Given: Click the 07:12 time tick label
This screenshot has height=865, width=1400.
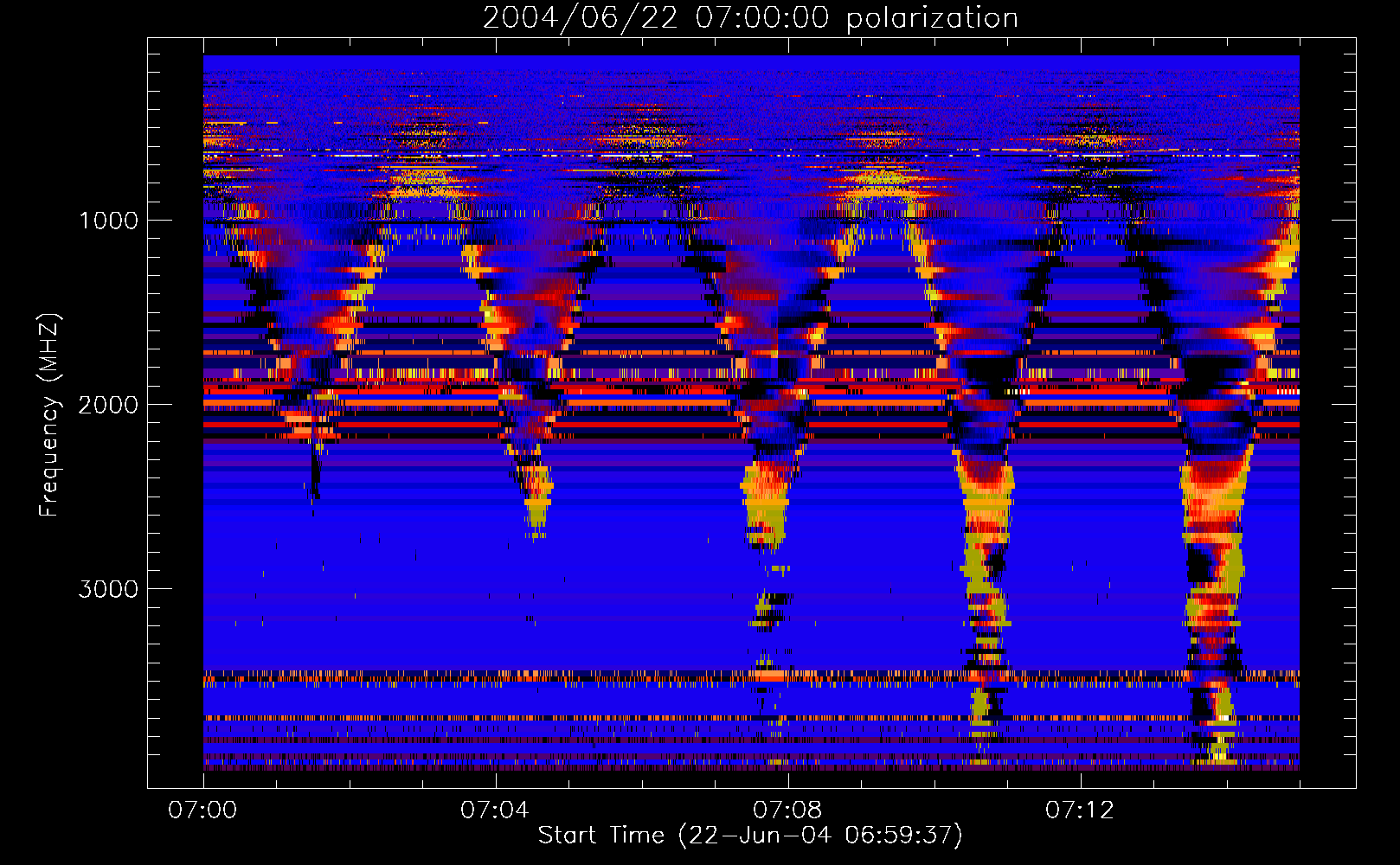Looking at the screenshot, I should [x=1080, y=811].
